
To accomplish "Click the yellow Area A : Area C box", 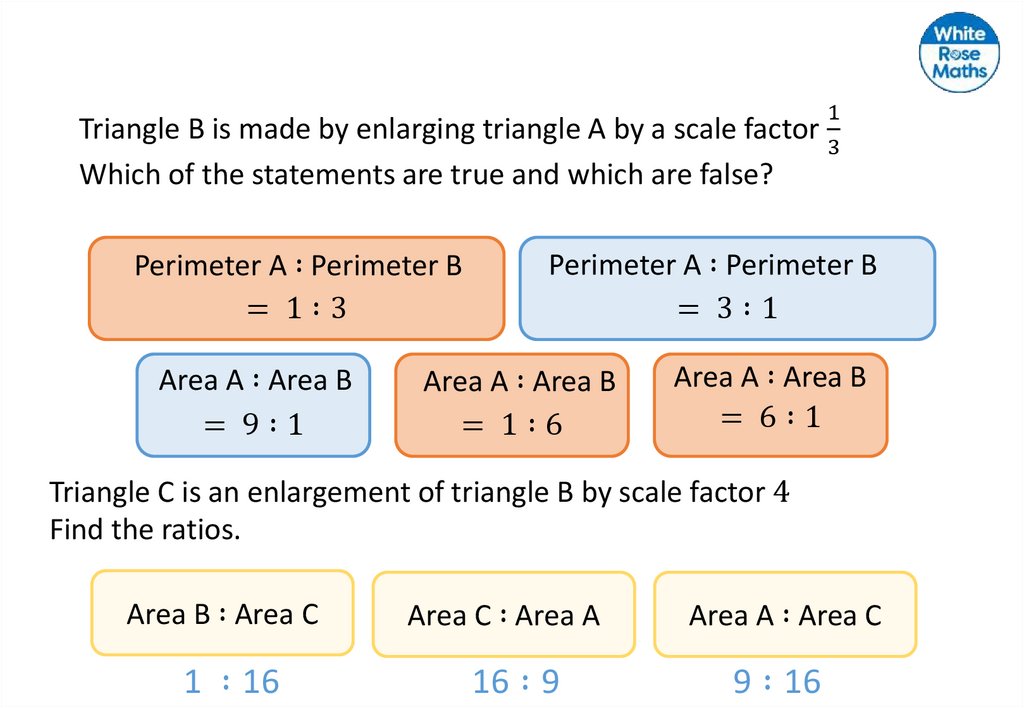I will (x=785, y=615).
